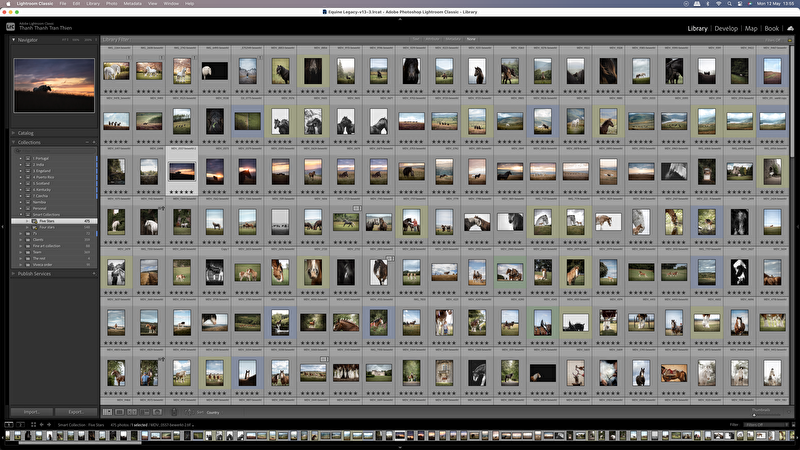Expand the Catalog panel
Viewport: 800px width, 450px height.
(13, 133)
